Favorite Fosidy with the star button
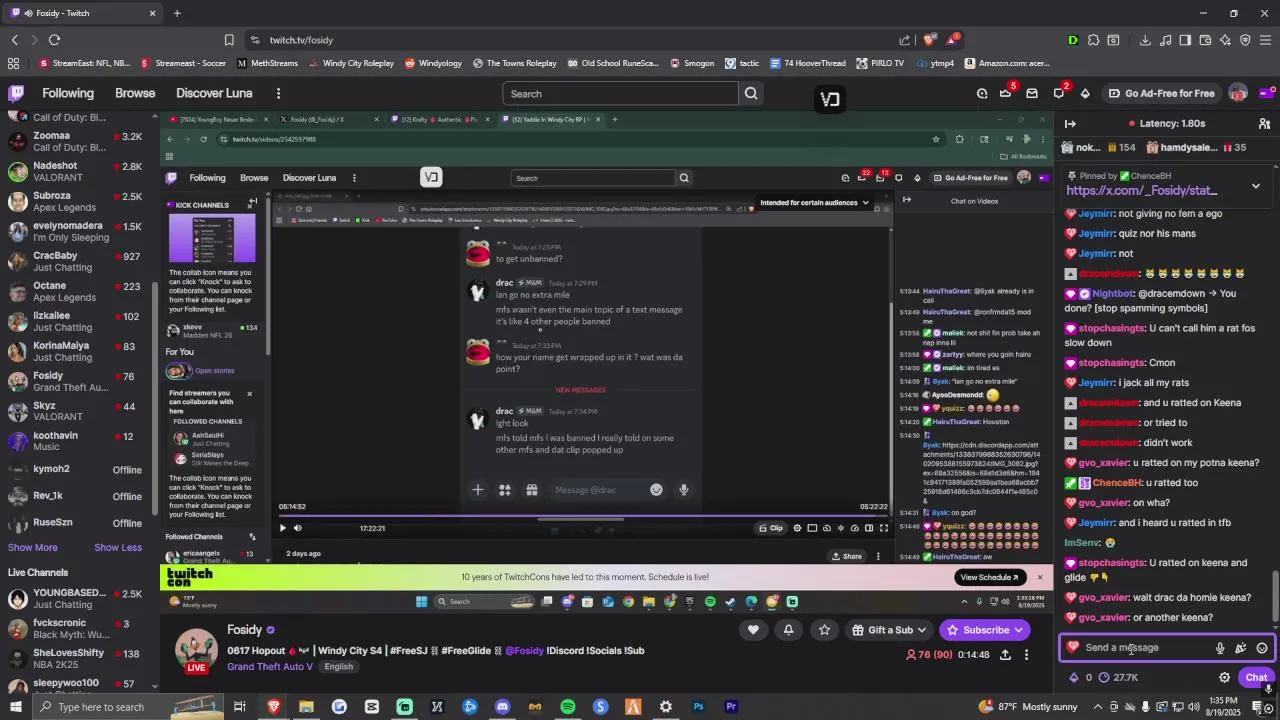Screen dimensions: 1280x720 [824, 630]
